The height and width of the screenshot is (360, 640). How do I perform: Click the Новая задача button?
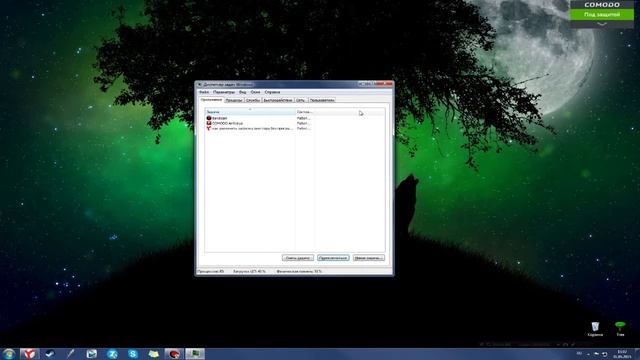click(369, 258)
